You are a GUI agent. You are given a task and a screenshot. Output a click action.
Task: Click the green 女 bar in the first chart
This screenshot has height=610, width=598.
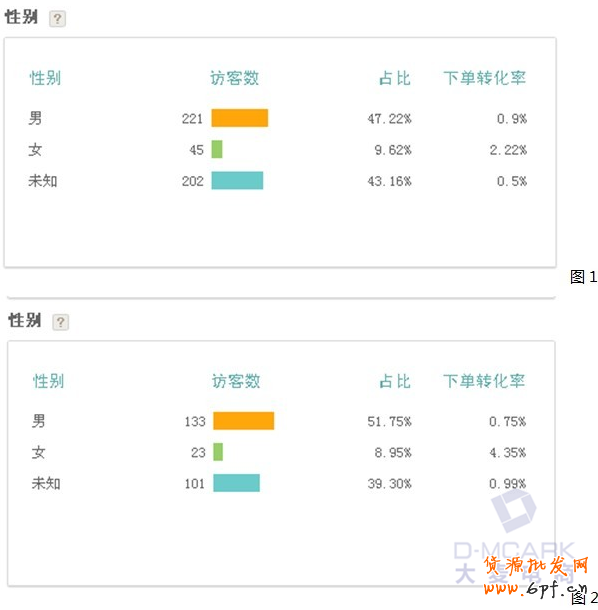click(217, 149)
